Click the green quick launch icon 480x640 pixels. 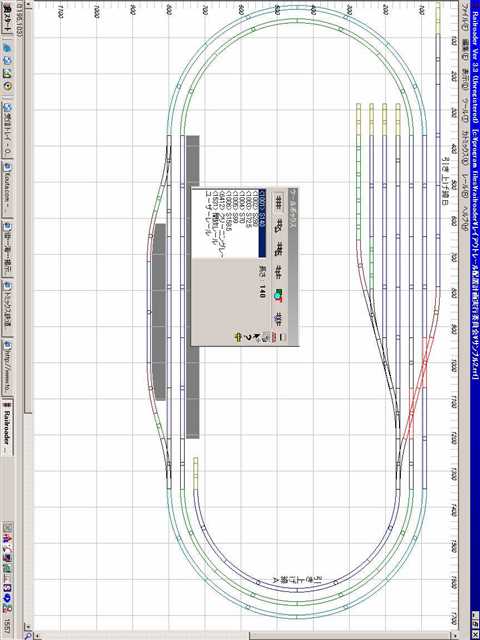(7, 74)
